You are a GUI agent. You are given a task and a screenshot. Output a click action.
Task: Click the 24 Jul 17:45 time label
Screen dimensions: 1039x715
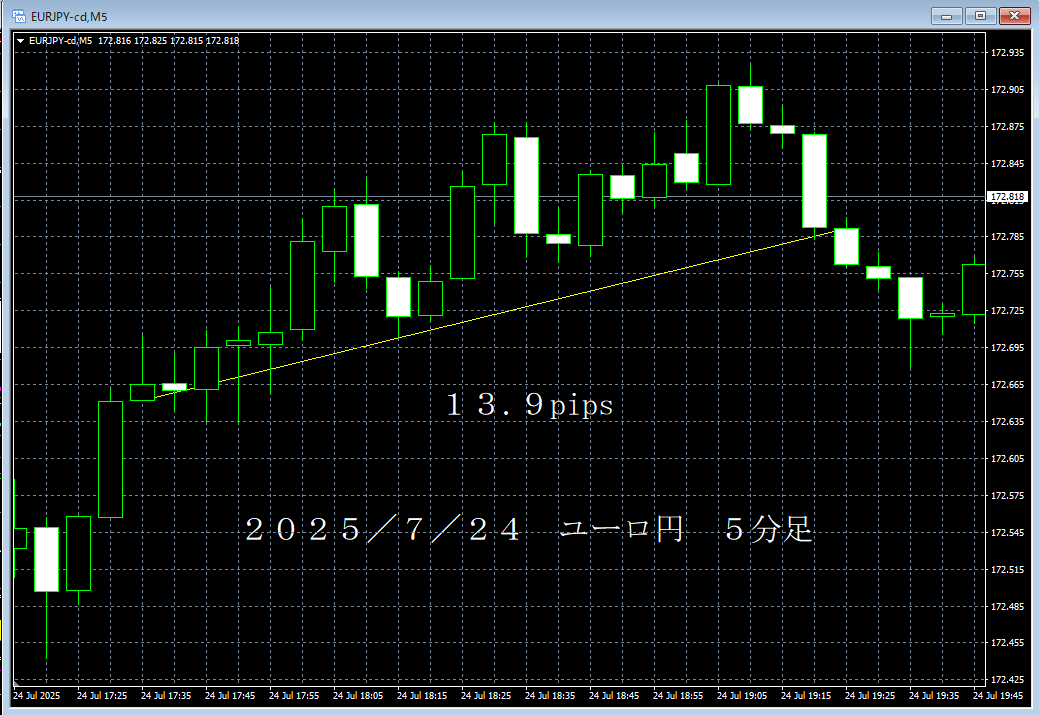tap(230, 696)
